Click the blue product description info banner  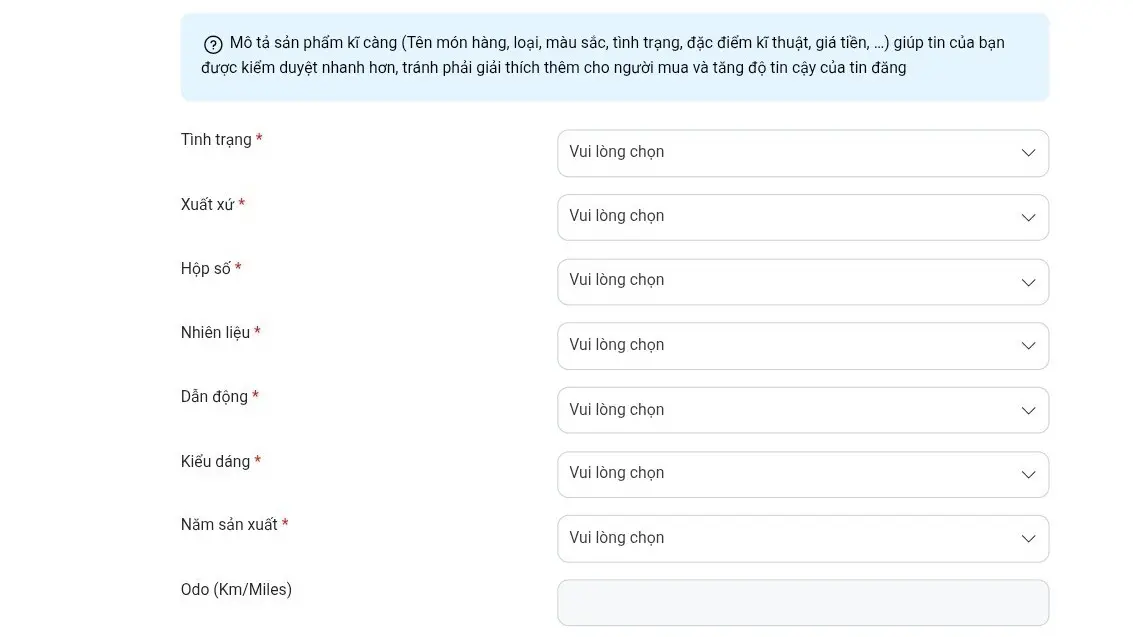tap(614, 55)
